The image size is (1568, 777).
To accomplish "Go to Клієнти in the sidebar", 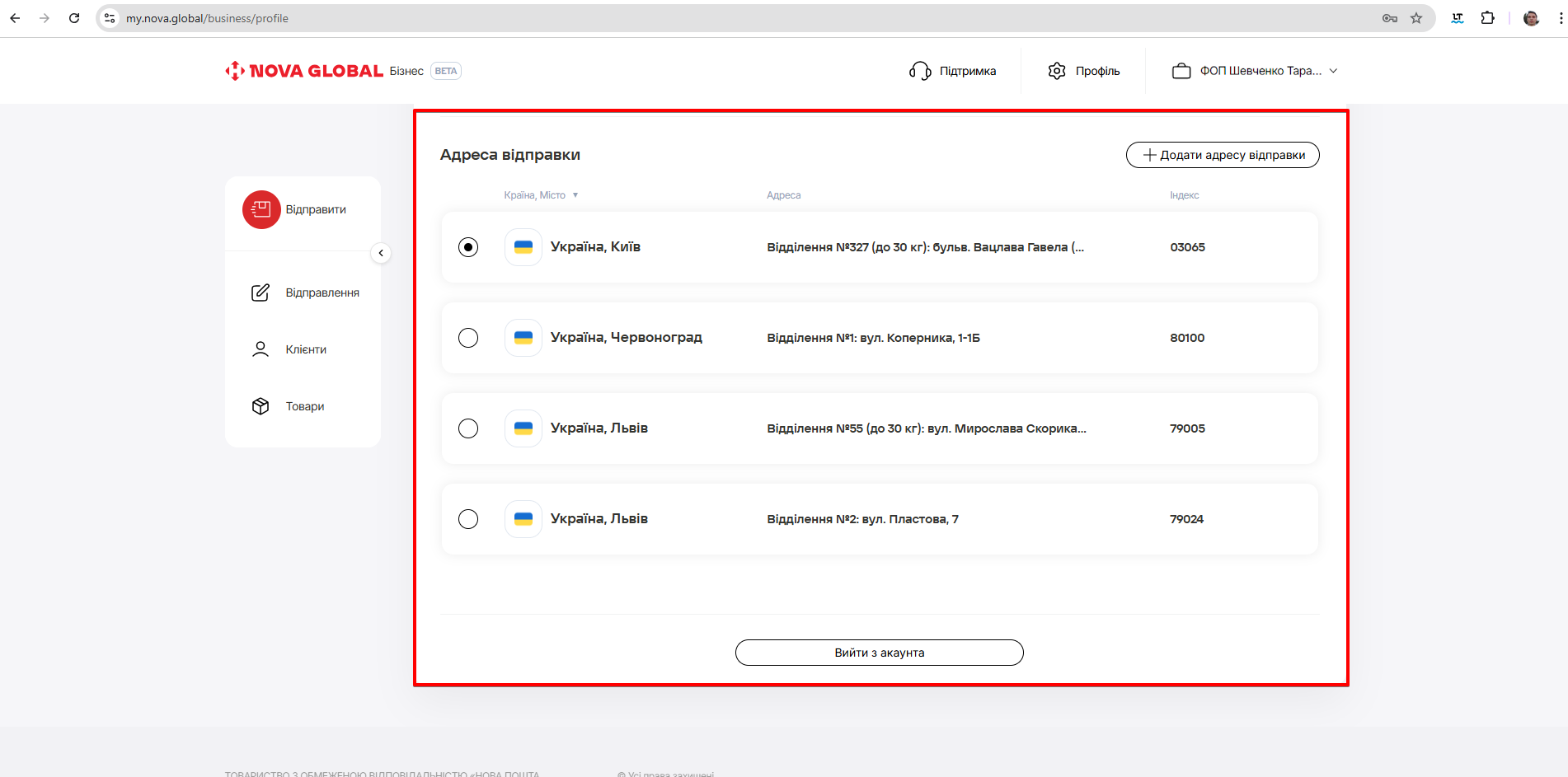I will point(305,349).
